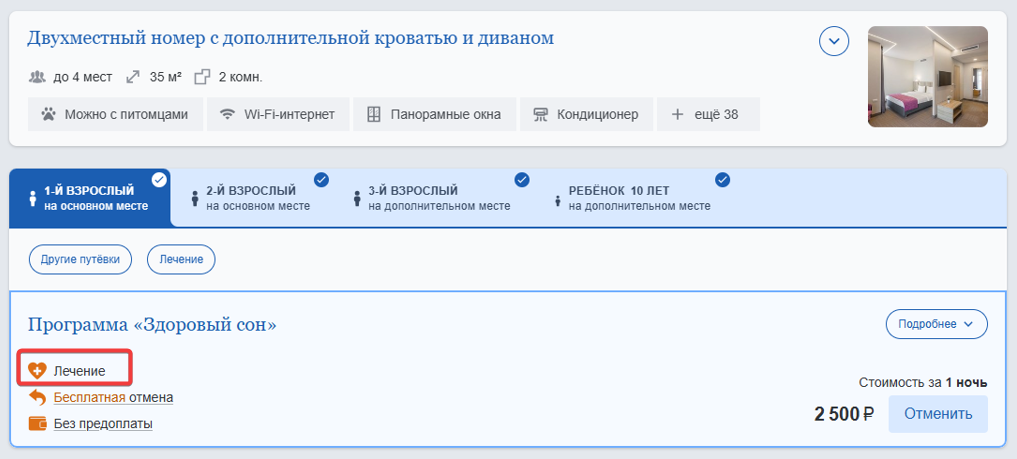Screen dimensions: 1017x459
Task: Click the Отменить button
Action: (x=938, y=414)
